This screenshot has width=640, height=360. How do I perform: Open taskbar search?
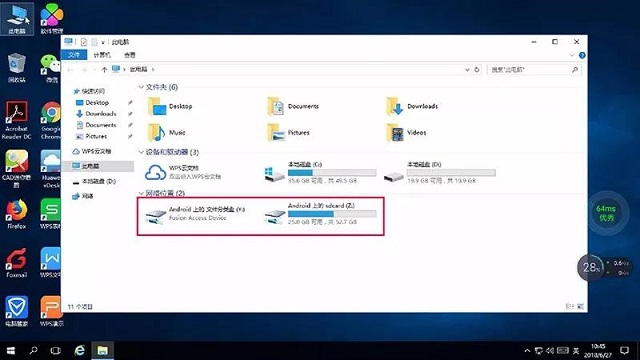33,351
